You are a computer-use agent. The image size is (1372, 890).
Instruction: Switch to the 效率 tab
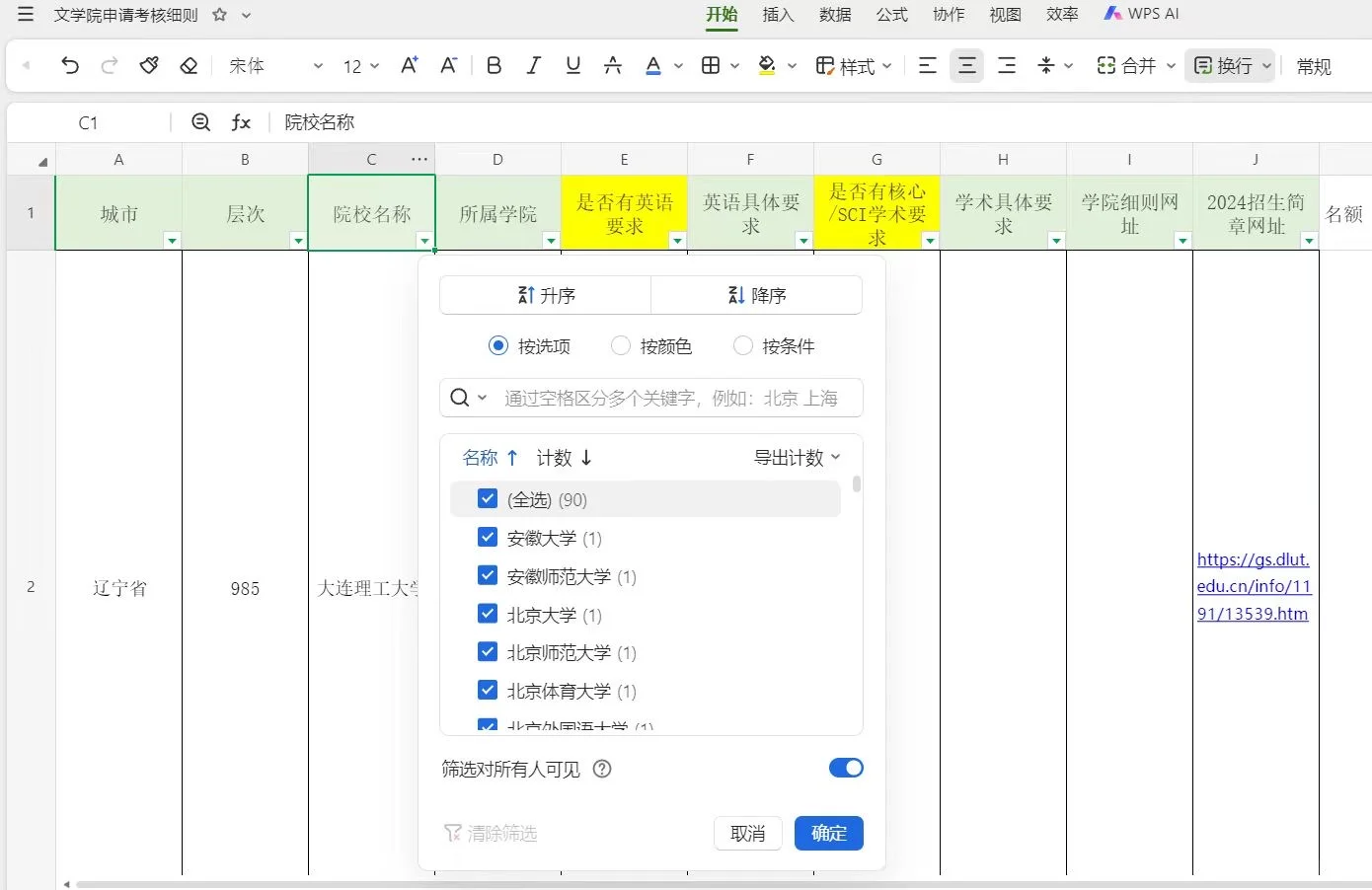coord(1062,14)
